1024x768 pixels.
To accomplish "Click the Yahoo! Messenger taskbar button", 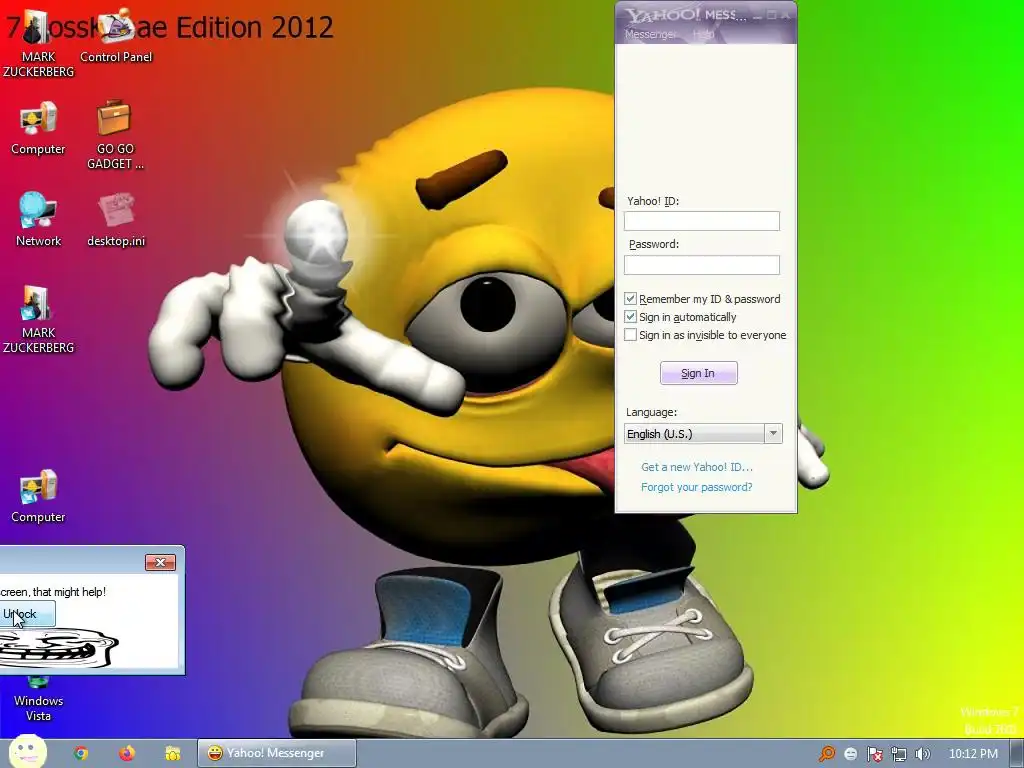I will pos(277,753).
